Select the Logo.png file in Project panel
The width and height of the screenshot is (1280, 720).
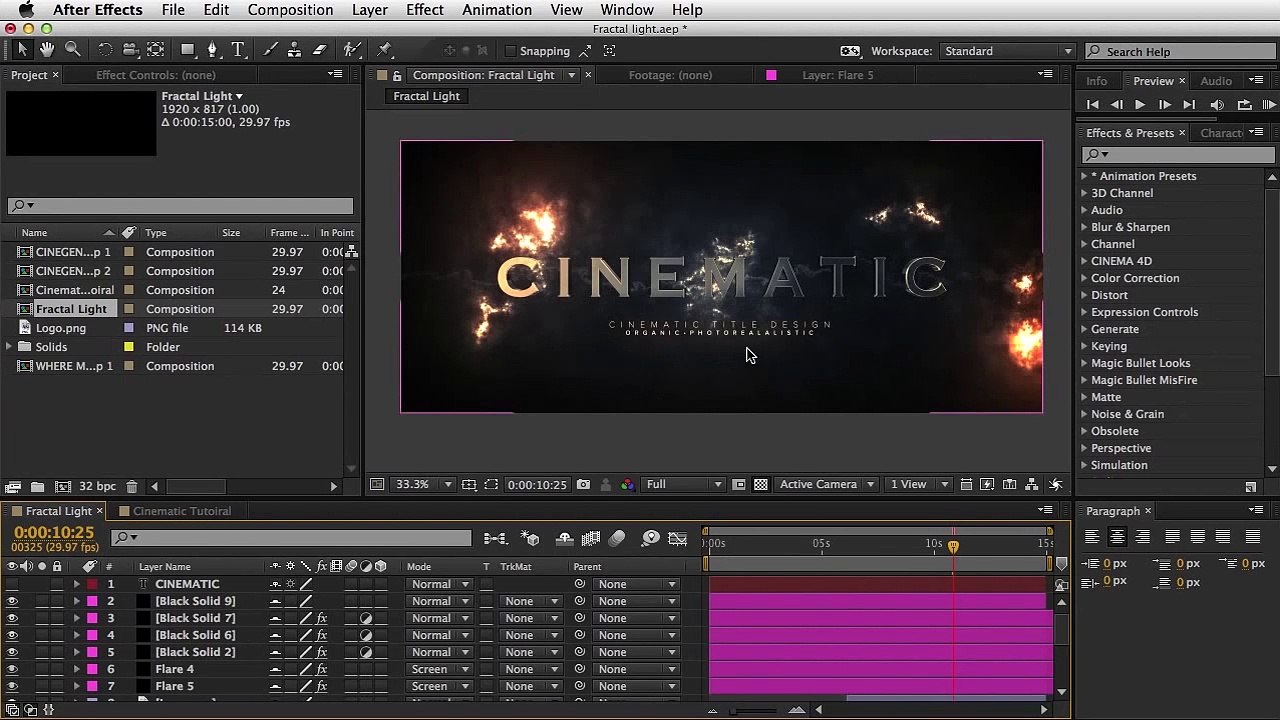pyautogui.click(x=61, y=328)
